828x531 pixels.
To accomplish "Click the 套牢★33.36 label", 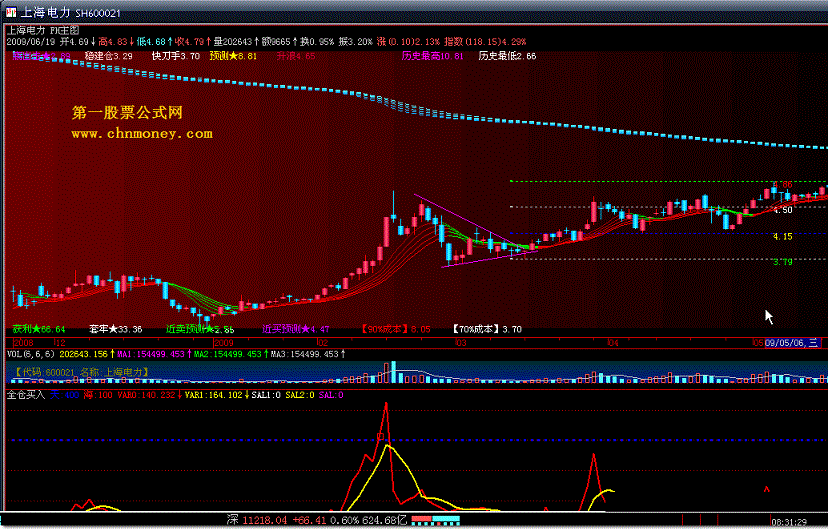I will (x=116, y=329).
